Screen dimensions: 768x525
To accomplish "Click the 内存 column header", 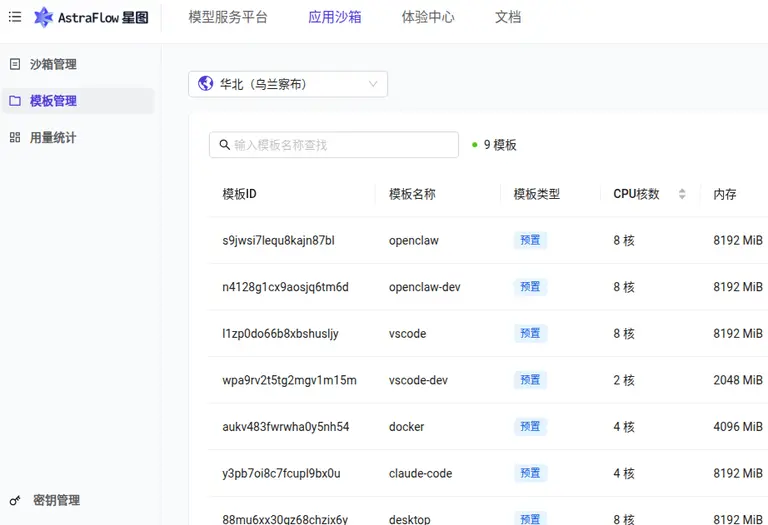I will coord(725,194).
